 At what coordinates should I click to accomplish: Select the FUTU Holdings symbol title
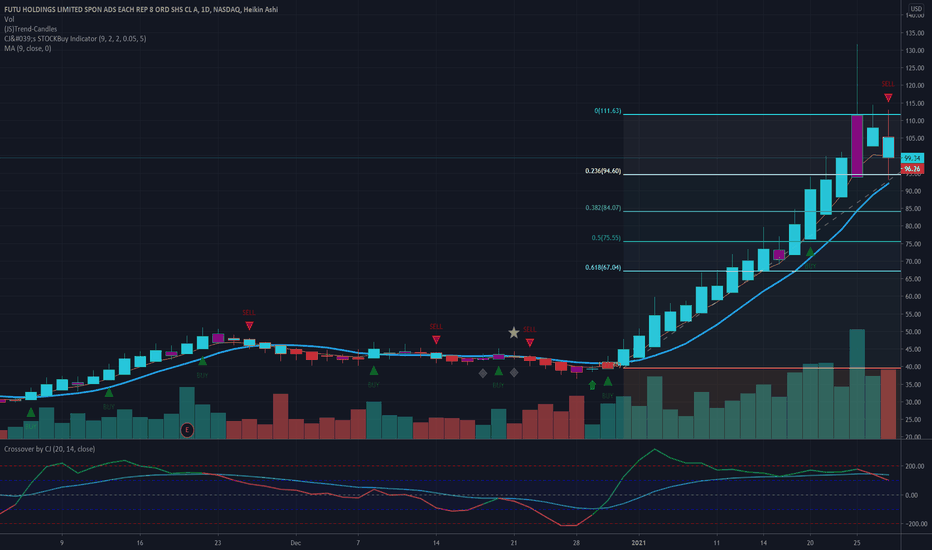click(141, 10)
